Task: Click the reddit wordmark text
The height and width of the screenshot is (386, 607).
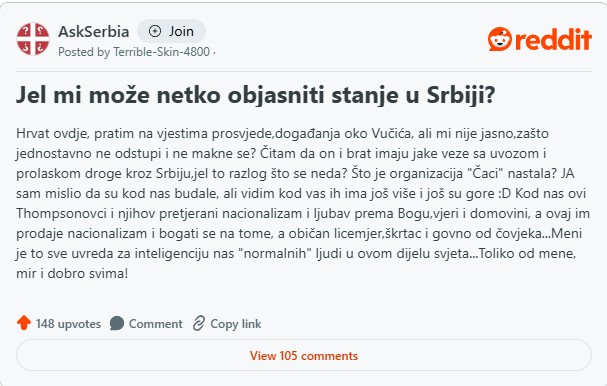Action: pos(553,39)
